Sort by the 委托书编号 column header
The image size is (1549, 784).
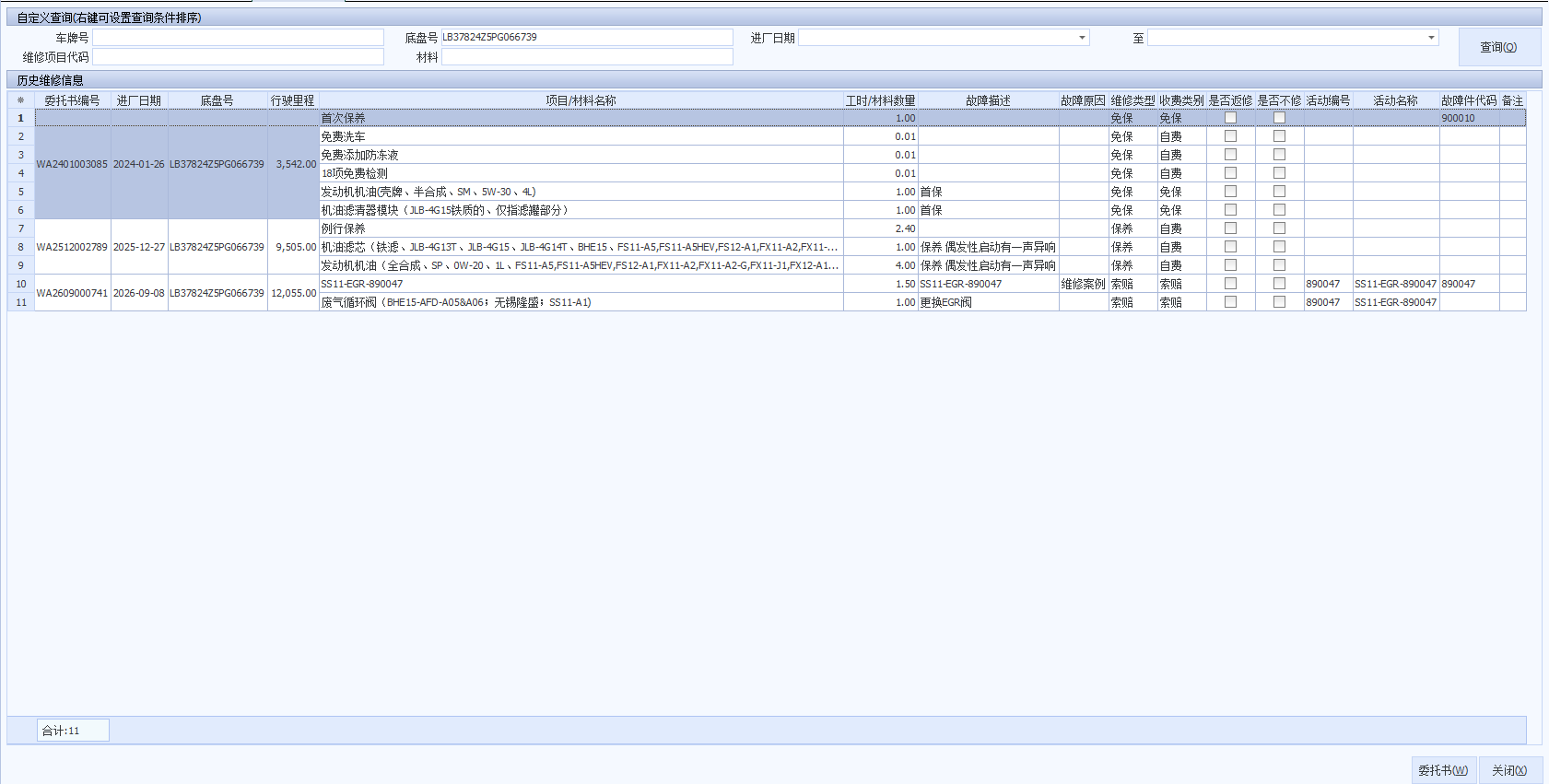pos(73,100)
